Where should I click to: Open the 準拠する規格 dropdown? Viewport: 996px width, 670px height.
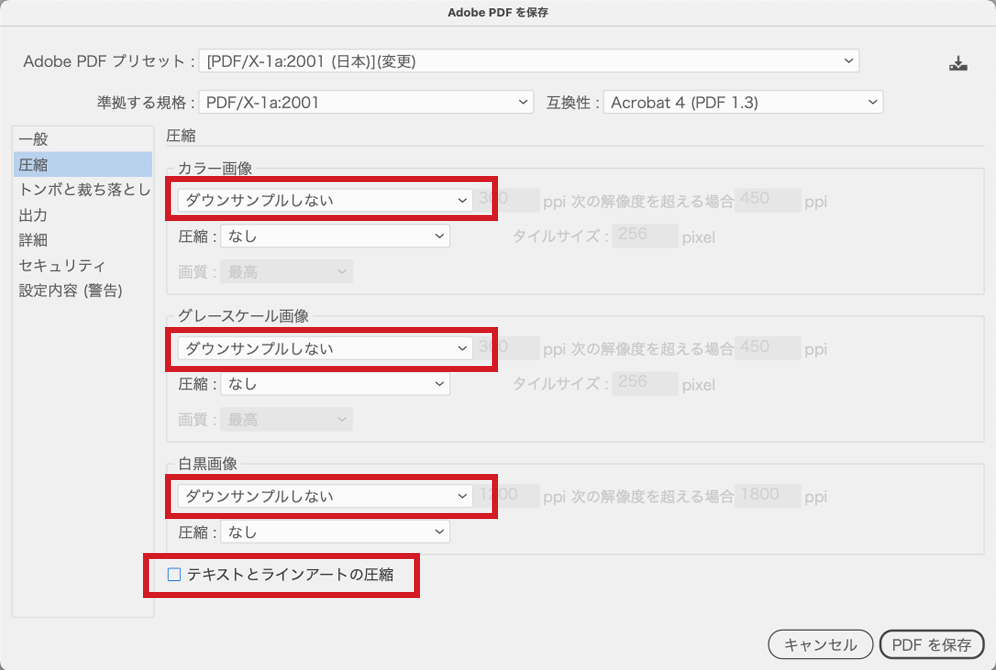click(x=365, y=101)
